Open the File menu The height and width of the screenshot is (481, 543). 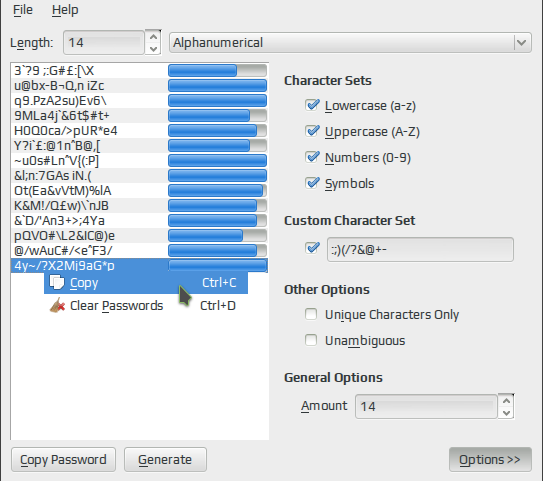23,10
